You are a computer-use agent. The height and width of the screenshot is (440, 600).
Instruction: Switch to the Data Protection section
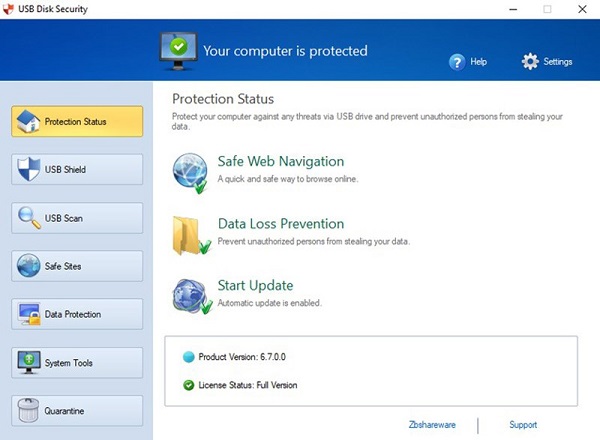[77, 314]
